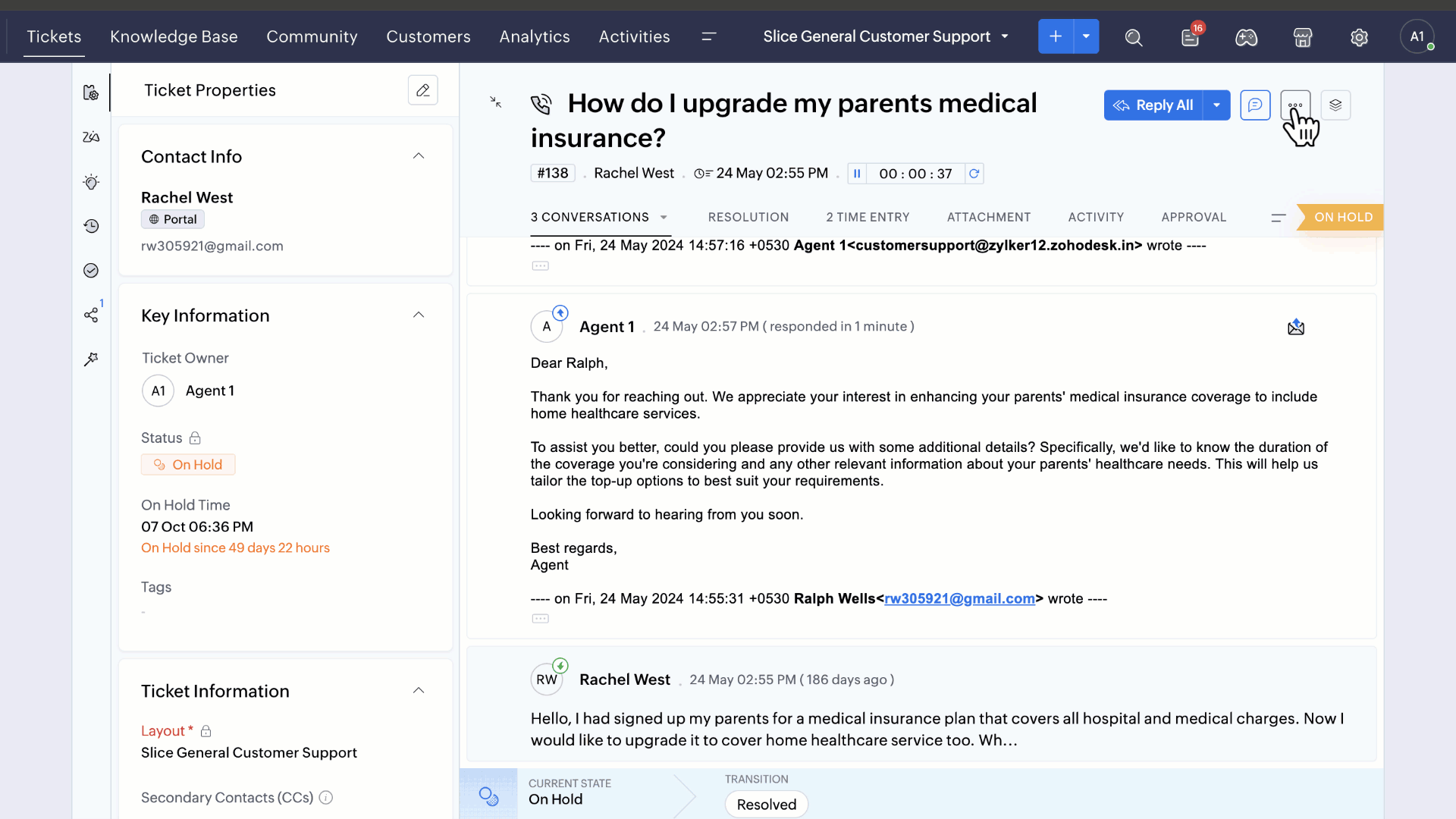Screen dimensions: 1456x819
Task: Pause the ticket timer
Action: point(857,174)
